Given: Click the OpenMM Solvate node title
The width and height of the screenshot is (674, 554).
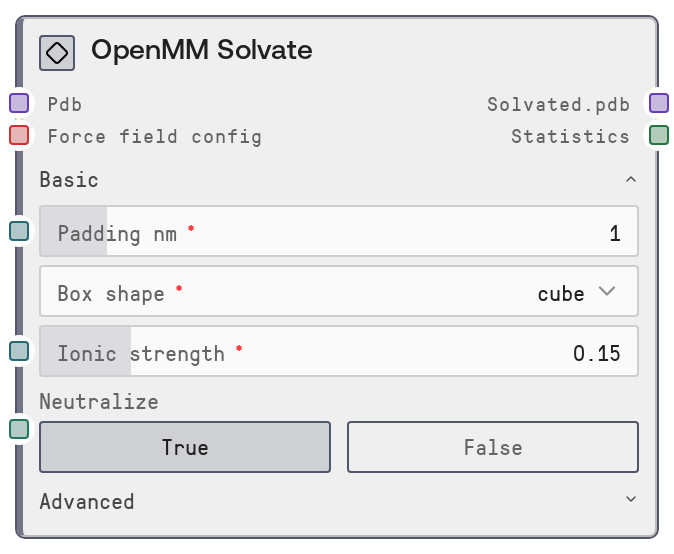Looking at the screenshot, I should click(x=201, y=50).
